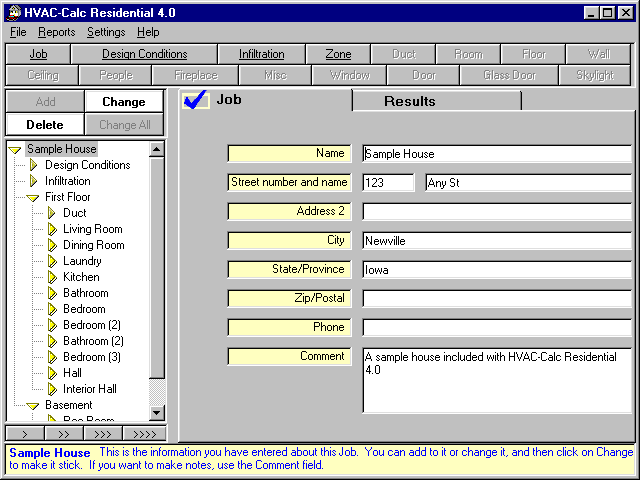Viewport: 640px width, 480px height.
Task: Click the blue checkmark icon beside Job
Action: click(x=196, y=100)
